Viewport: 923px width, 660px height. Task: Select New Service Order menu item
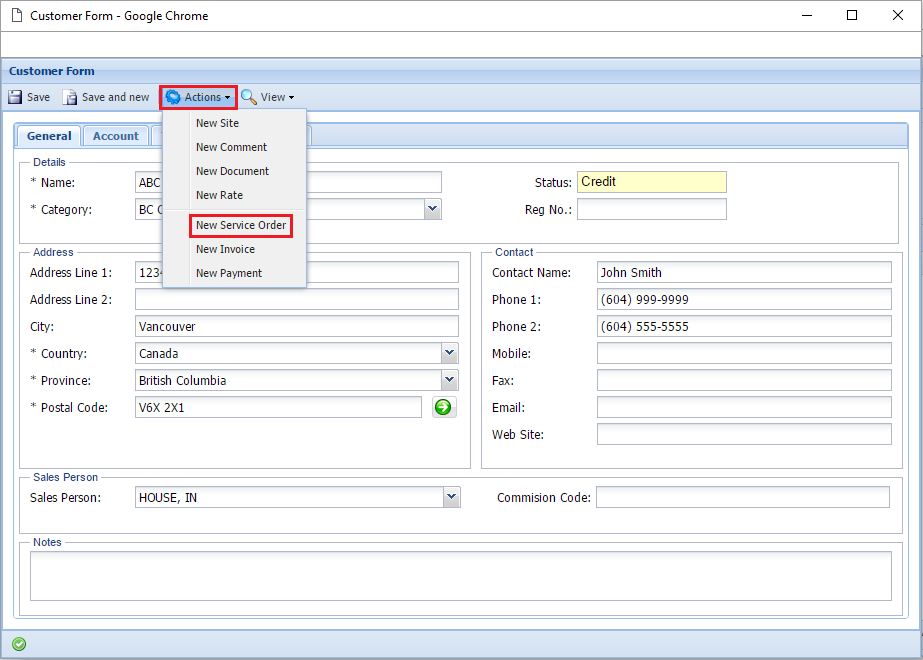(x=241, y=225)
